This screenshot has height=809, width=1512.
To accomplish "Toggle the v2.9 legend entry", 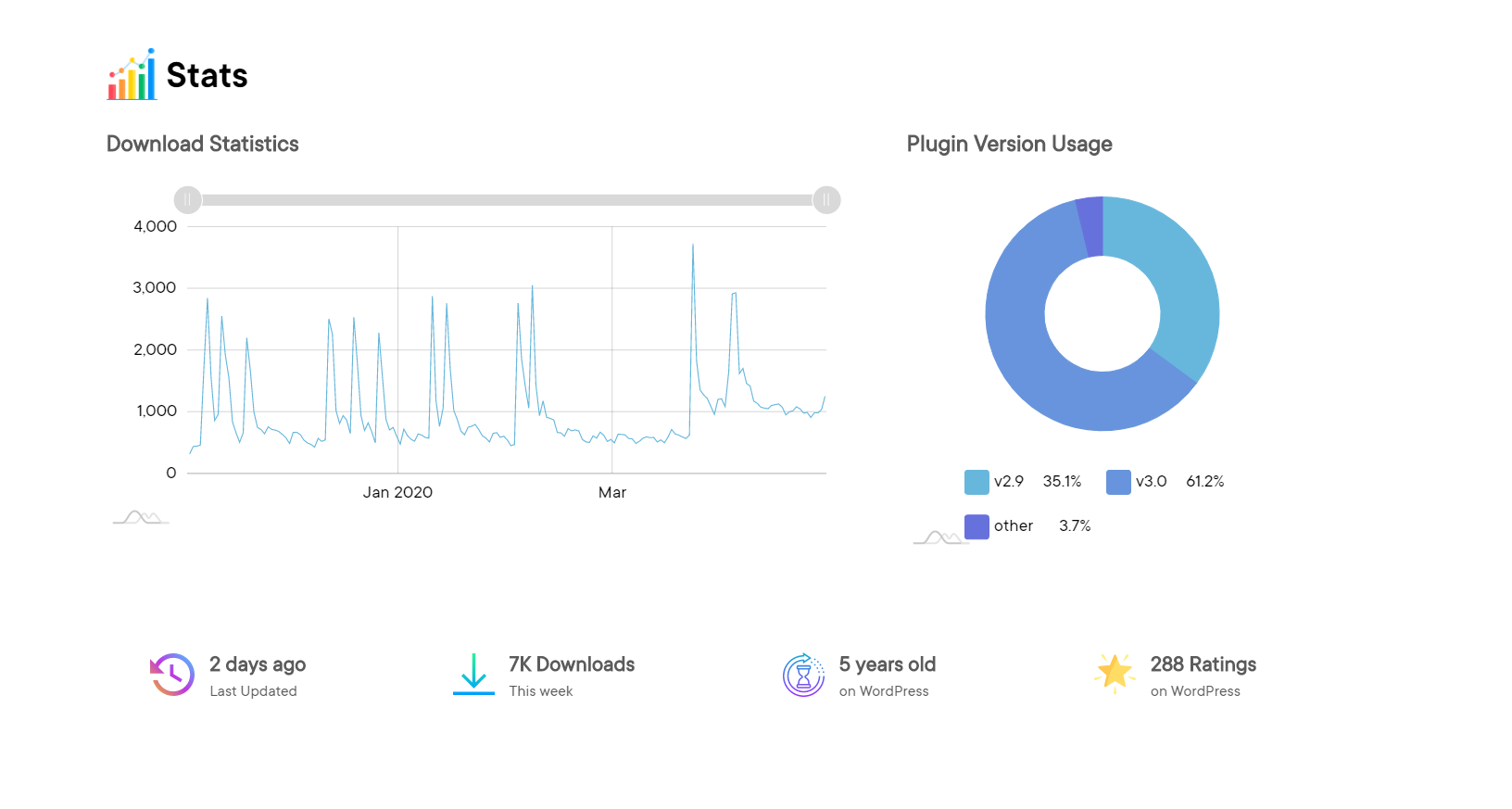I will click(1009, 481).
